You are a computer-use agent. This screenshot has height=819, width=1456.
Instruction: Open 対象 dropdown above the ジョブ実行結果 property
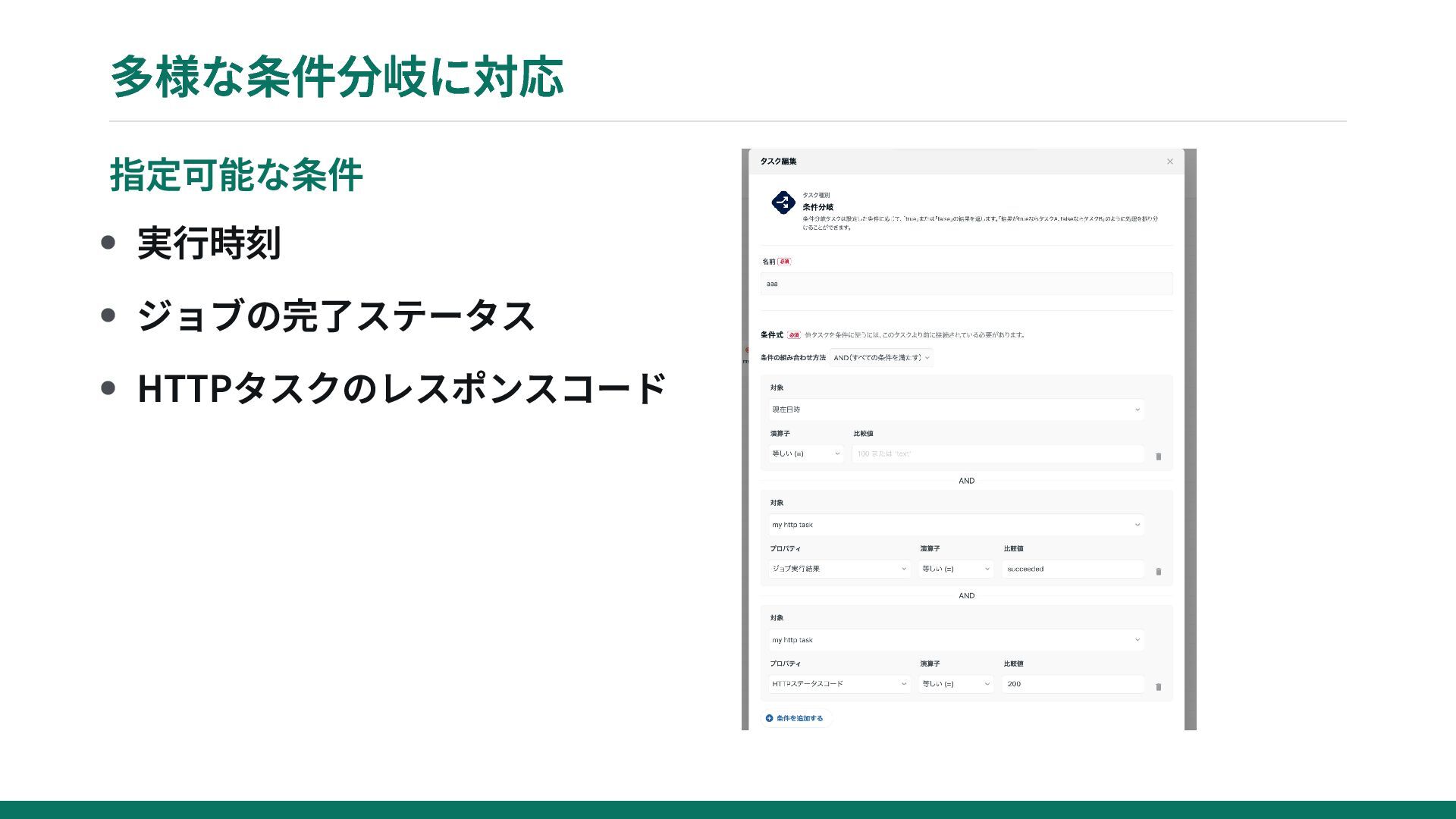tap(956, 525)
